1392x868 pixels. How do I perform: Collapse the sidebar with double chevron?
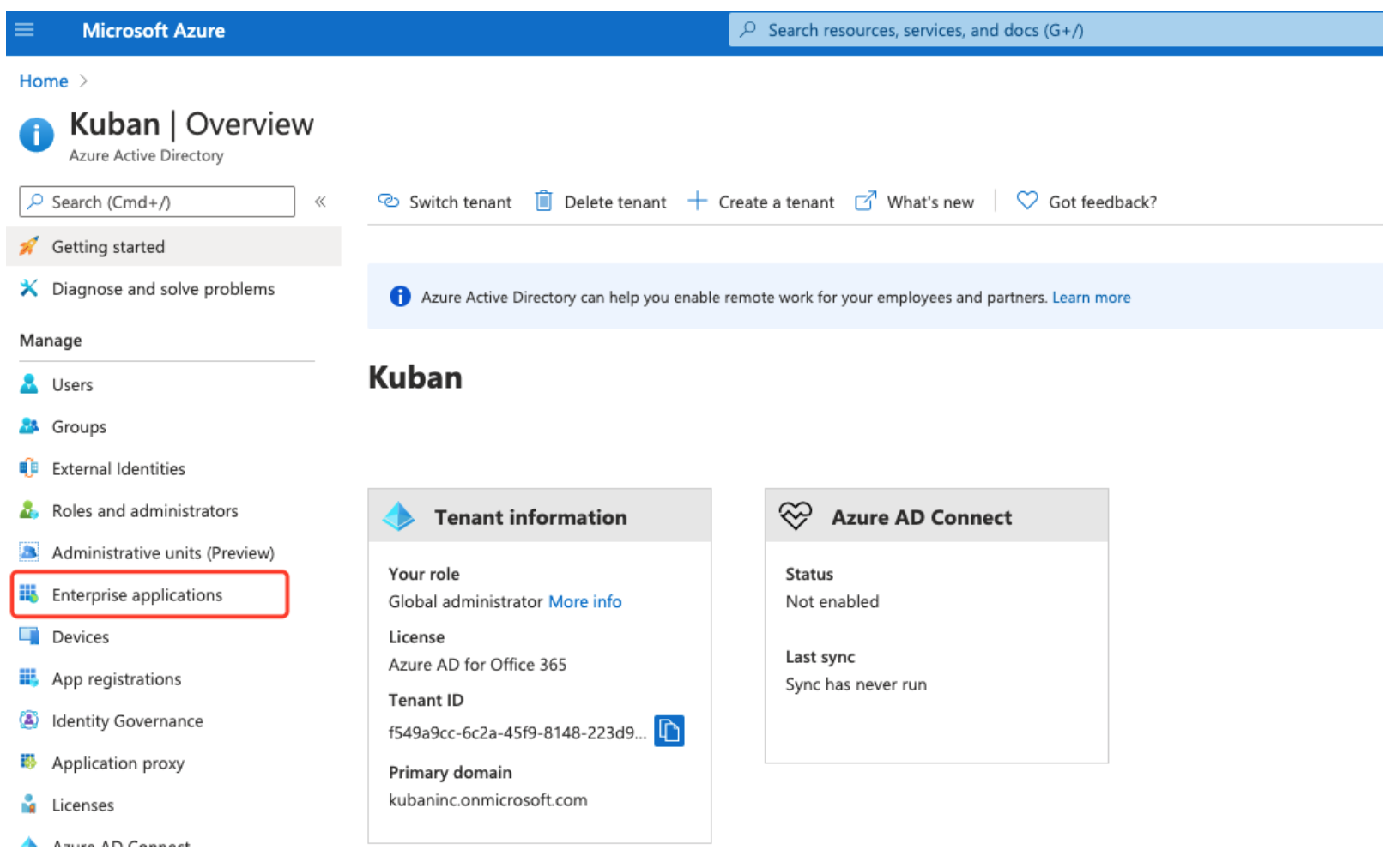pos(320,202)
